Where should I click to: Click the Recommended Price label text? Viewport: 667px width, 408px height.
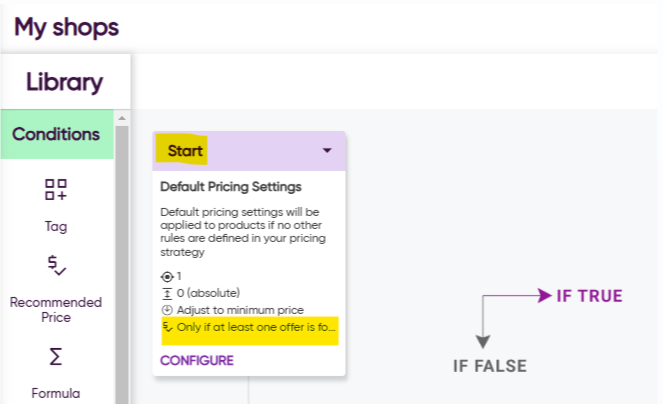pyautogui.click(x=56, y=310)
